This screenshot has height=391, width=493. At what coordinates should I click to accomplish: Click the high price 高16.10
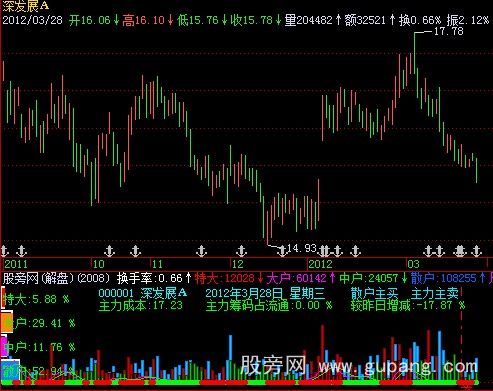pyautogui.click(x=143, y=20)
